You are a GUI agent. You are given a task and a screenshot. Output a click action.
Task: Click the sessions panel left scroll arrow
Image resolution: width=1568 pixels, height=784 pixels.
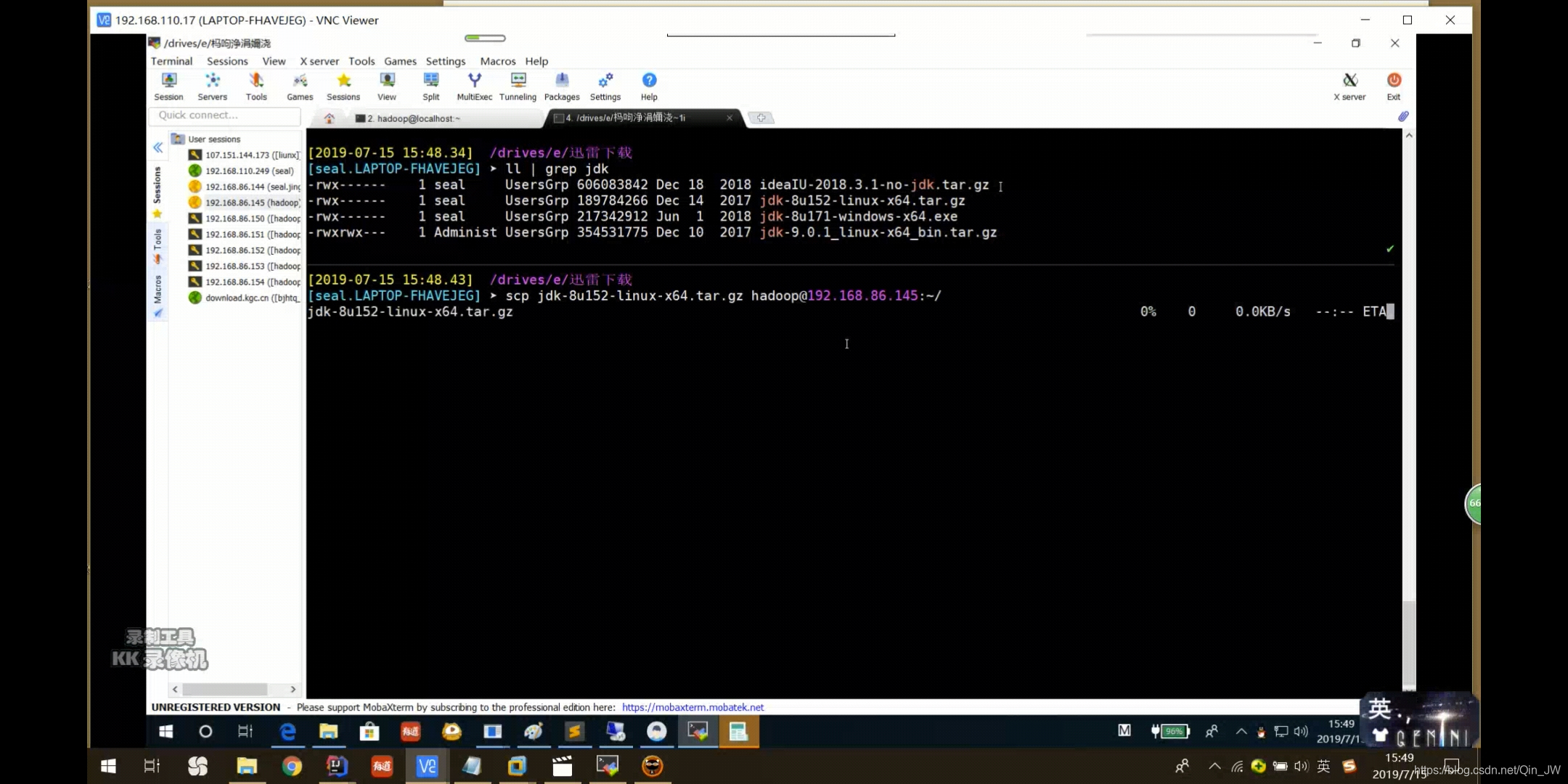pos(175,689)
